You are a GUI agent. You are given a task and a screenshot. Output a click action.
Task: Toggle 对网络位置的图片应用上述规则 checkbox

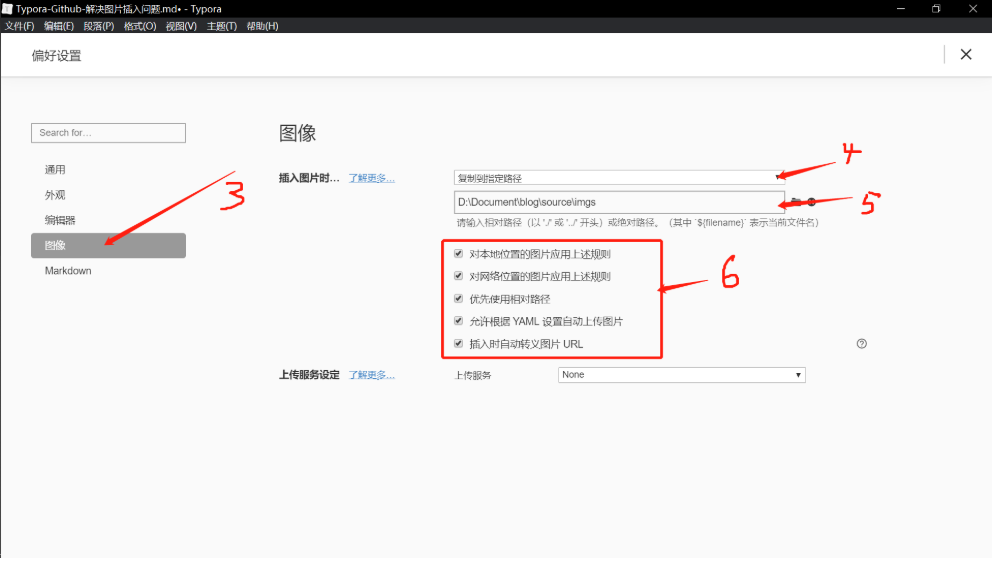(458, 276)
